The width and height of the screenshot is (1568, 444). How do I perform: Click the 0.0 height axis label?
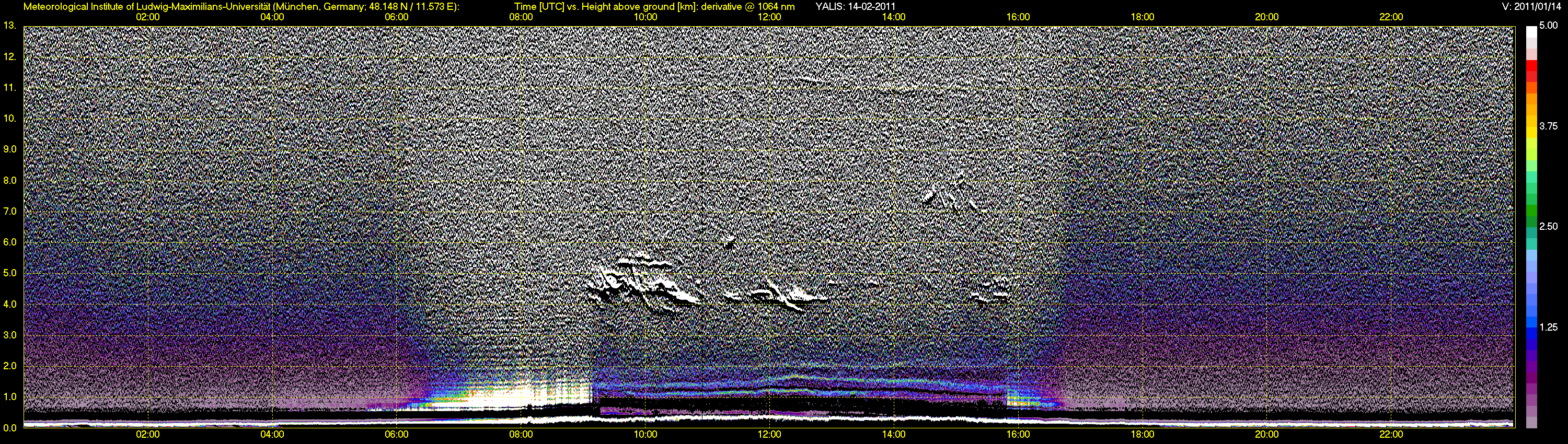click(x=10, y=428)
